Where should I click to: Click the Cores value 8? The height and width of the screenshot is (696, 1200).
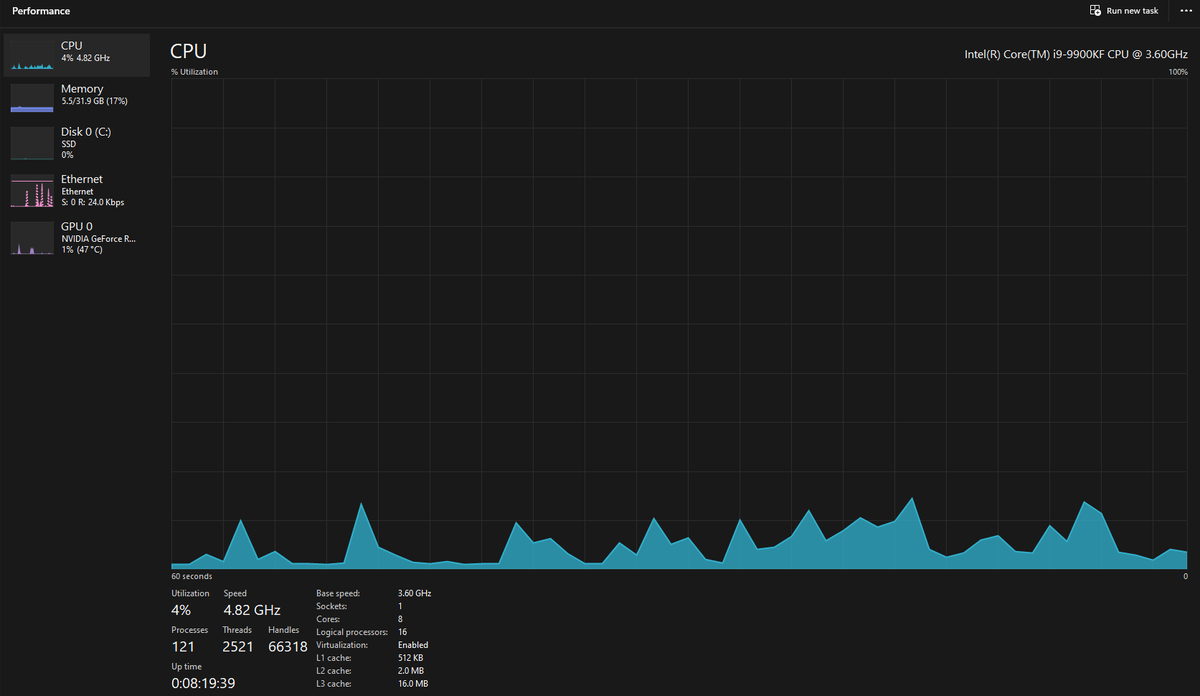pyautogui.click(x=400, y=619)
